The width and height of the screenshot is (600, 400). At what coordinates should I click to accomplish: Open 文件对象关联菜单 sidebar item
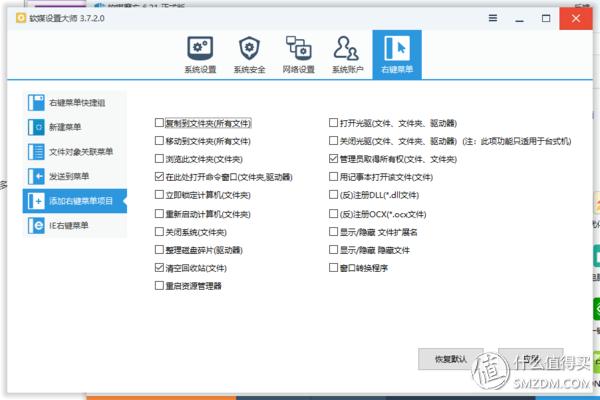(x=75, y=152)
